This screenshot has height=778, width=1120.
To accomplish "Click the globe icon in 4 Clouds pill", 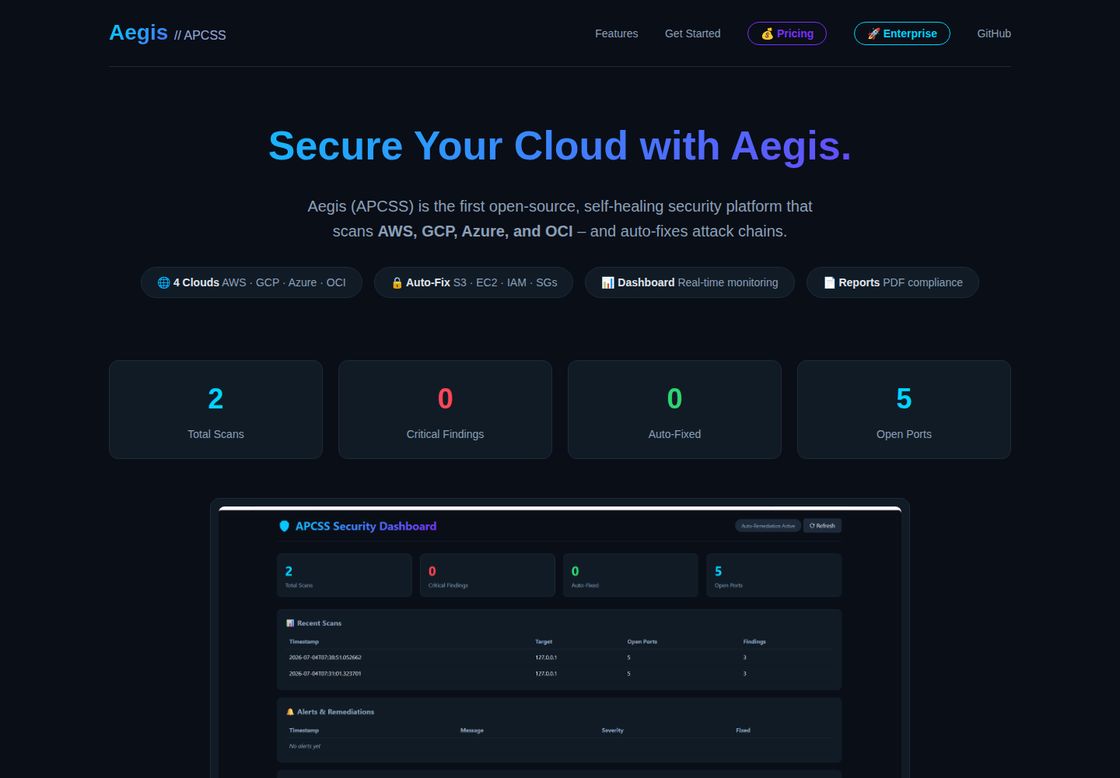I will click(164, 283).
